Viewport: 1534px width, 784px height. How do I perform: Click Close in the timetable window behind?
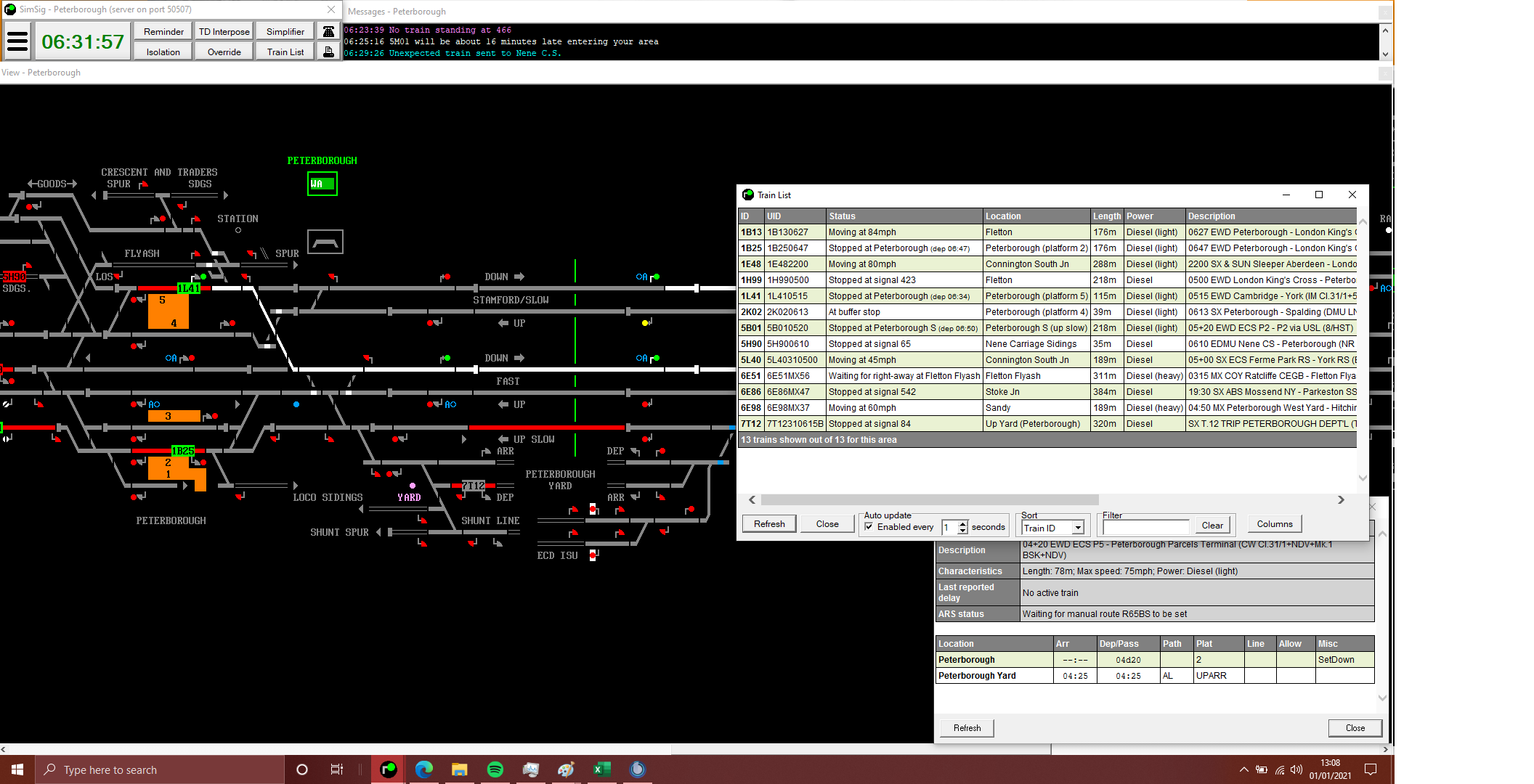pyautogui.click(x=1355, y=728)
